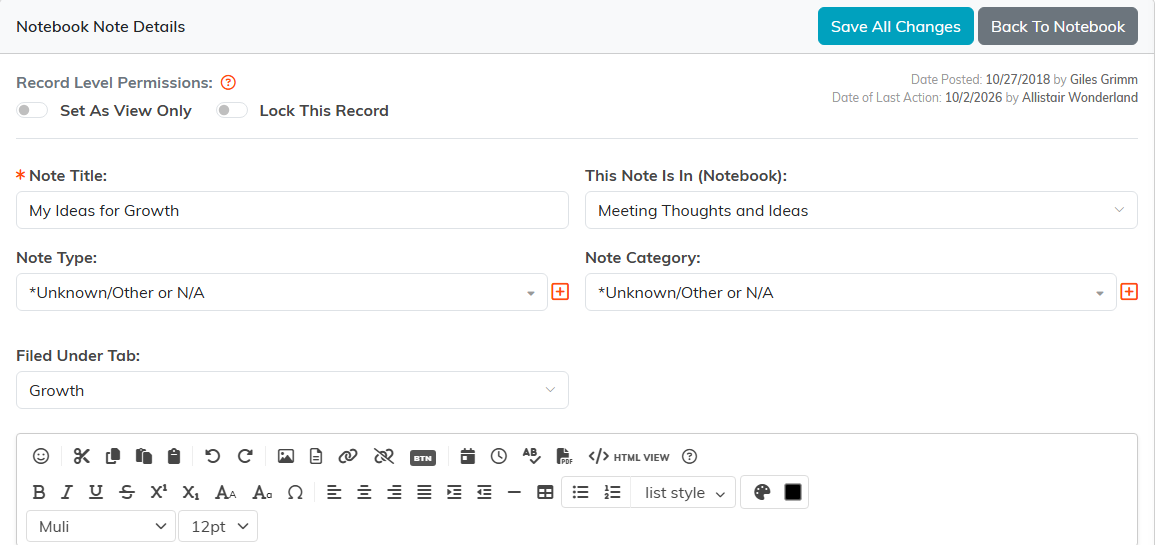This screenshot has height=545, width=1155.
Task: Paste using the first clipboard icon
Action: tap(144, 457)
